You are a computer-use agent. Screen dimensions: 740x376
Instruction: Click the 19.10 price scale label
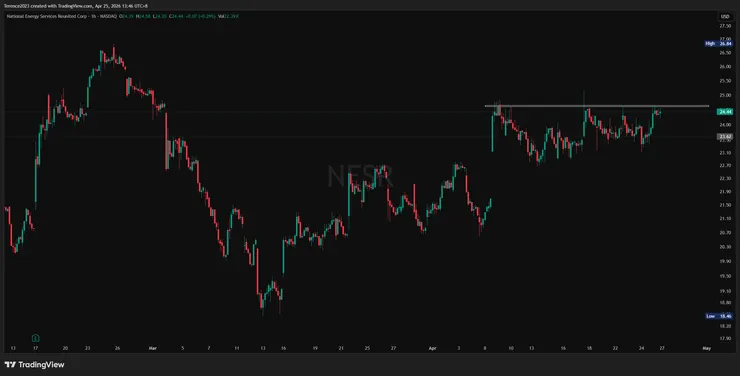[725, 291]
